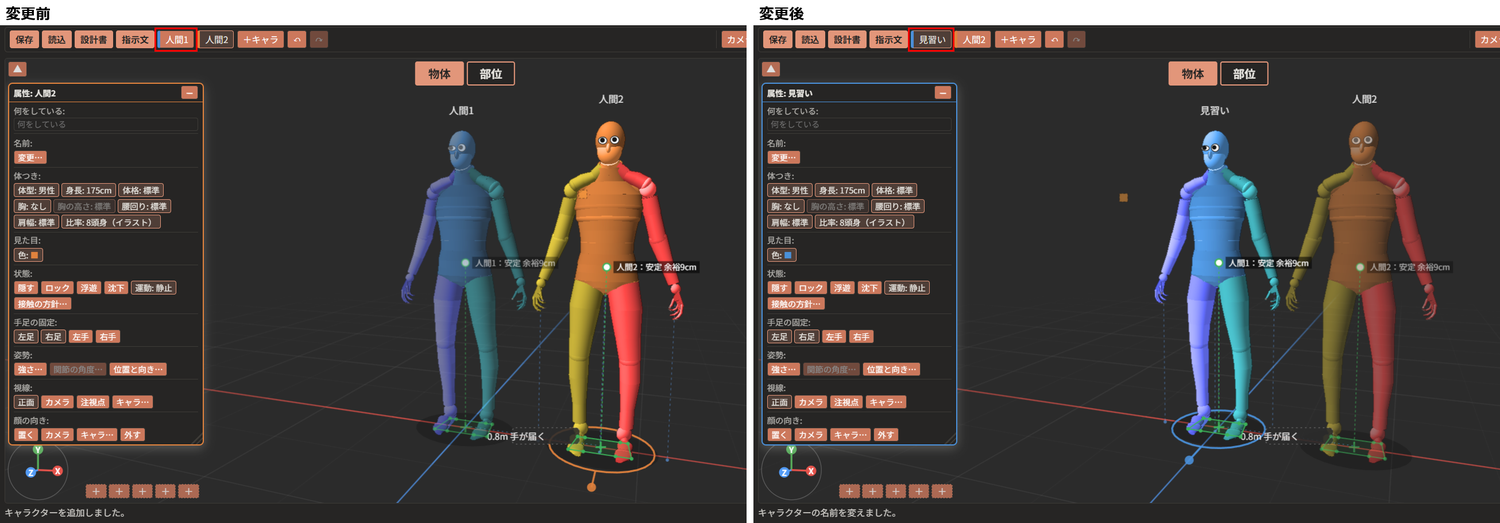Open 接触の方針… in the 人間2 panel

click(x=43, y=303)
